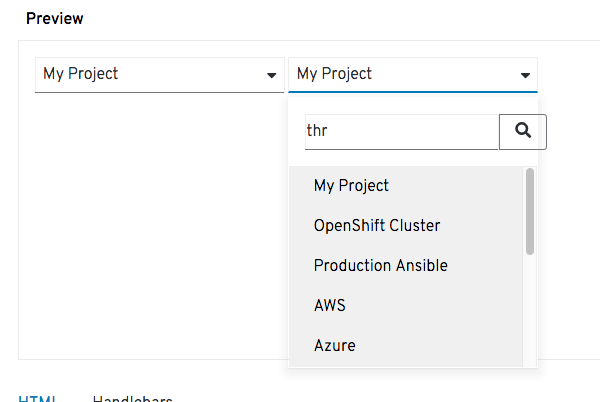Open the Handlebars tab

click(x=133, y=398)
